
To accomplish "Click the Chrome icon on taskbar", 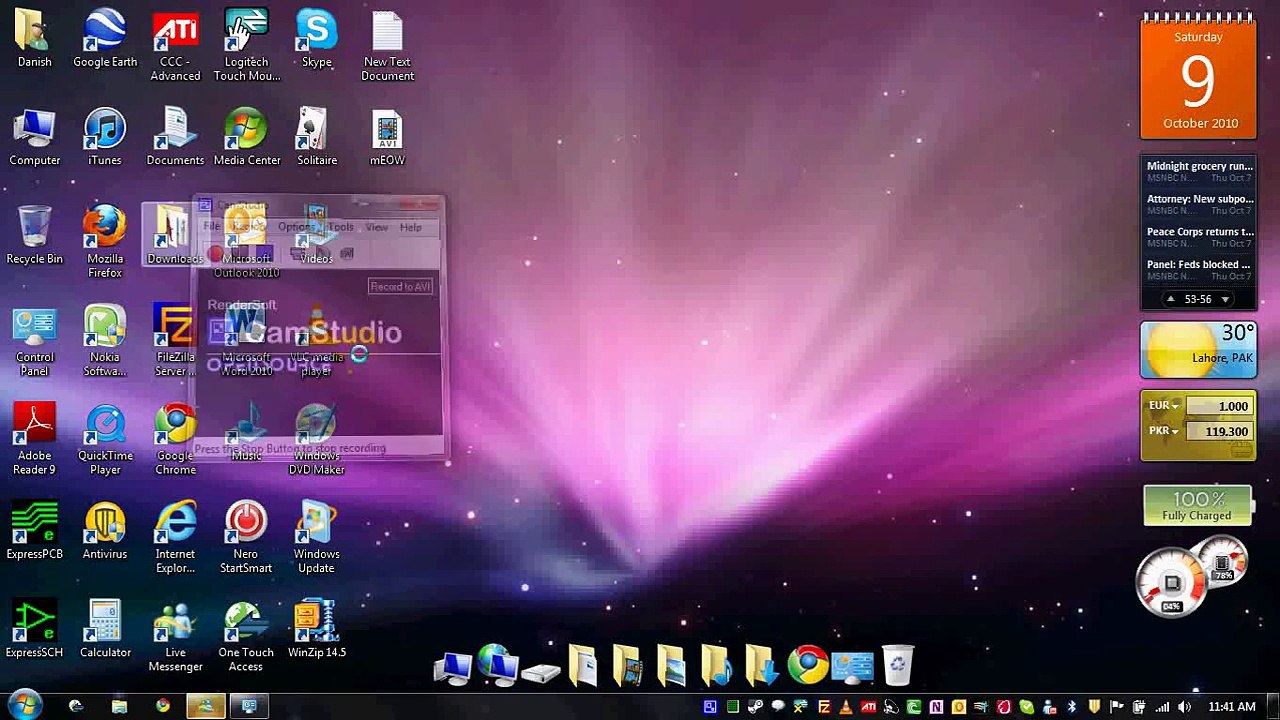I will (163, 706).
